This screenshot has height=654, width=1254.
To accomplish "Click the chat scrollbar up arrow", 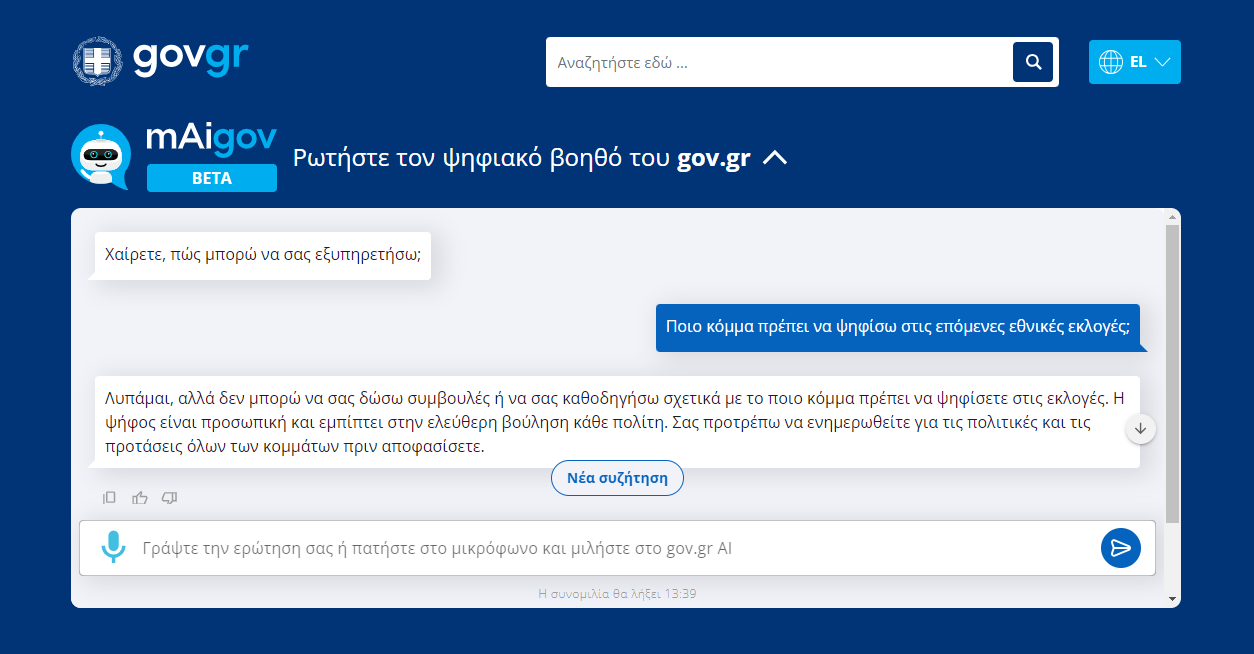I will (x=1173, y=216).
